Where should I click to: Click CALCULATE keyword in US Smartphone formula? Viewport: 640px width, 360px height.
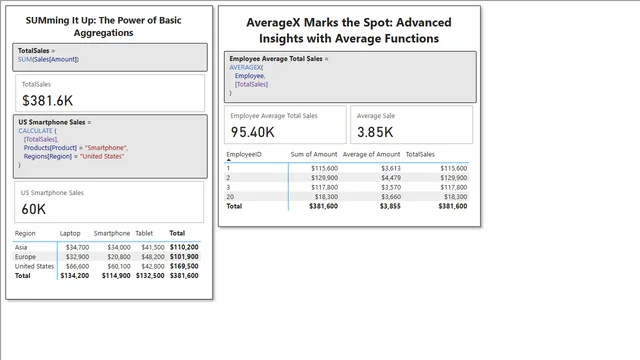point(36,131)
